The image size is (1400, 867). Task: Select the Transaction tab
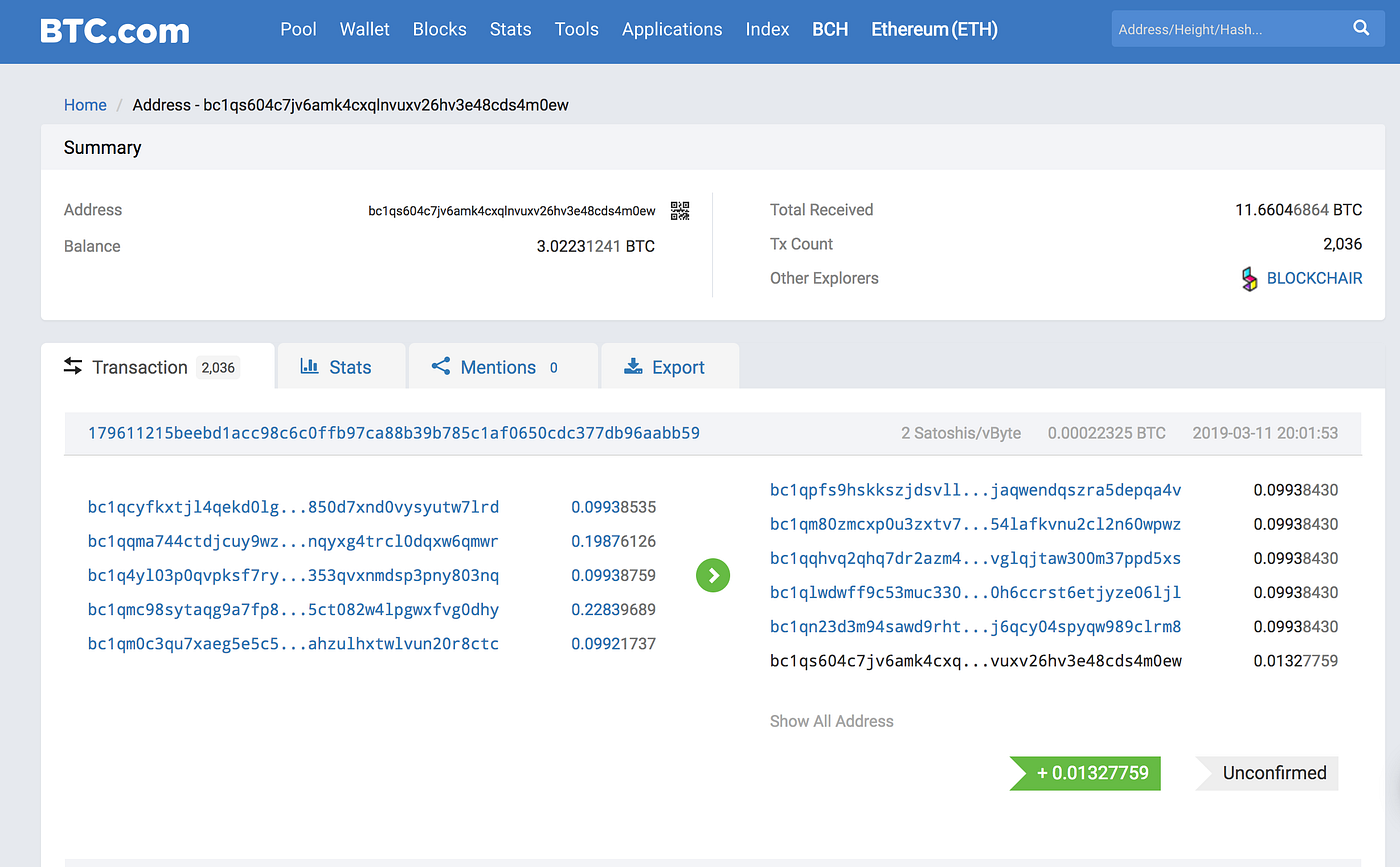coord(157,366)
